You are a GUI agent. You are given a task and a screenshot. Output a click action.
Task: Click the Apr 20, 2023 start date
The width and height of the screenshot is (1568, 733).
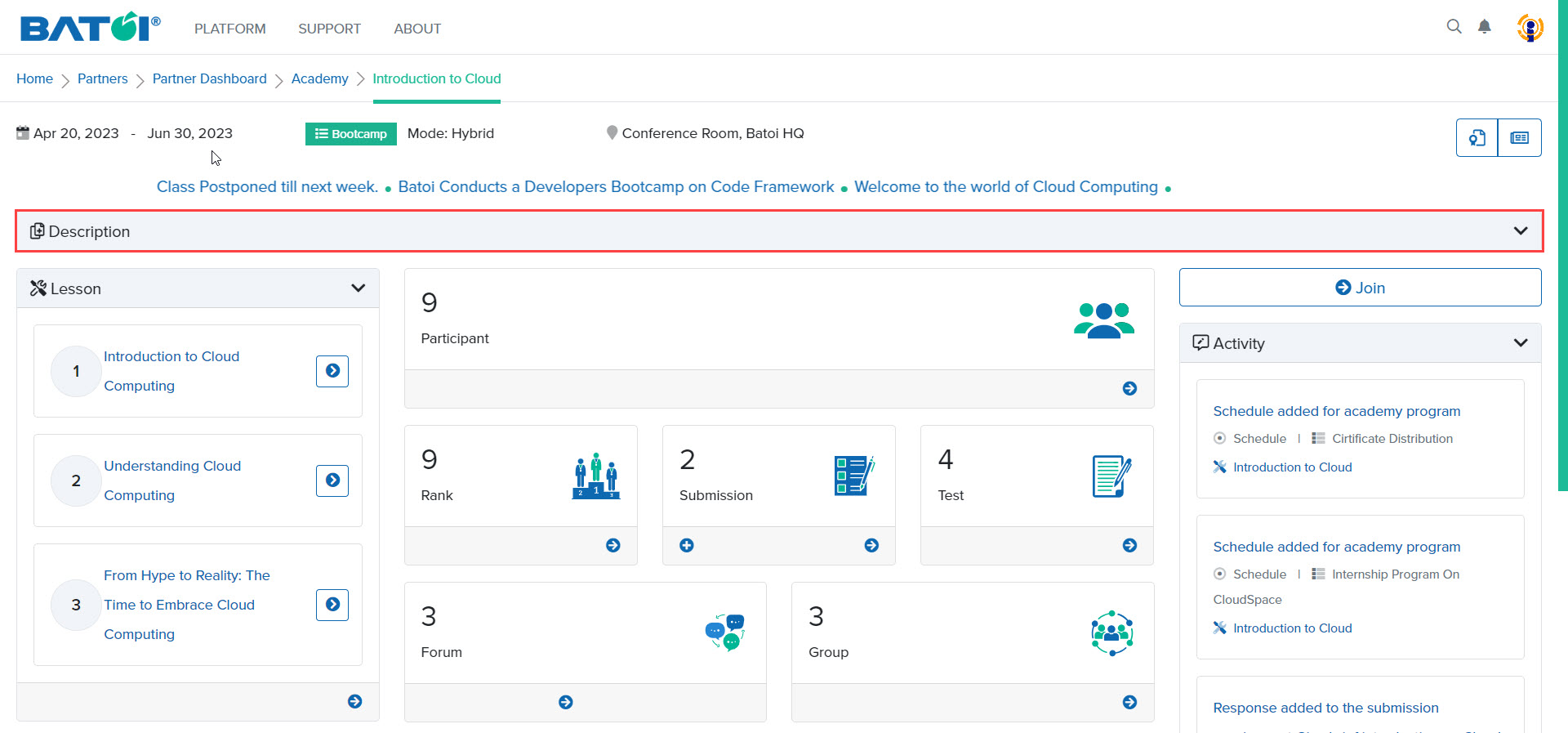76,133
